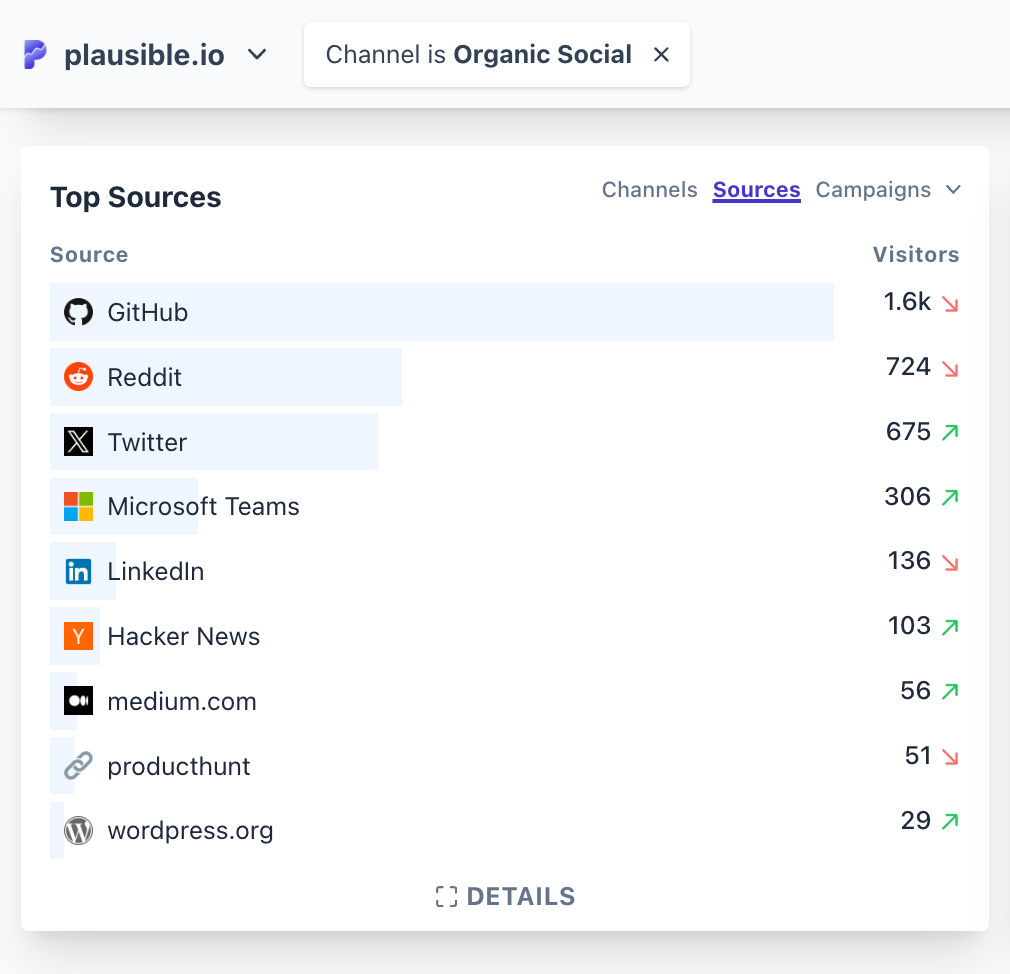The image size is (1010, 974).
Task: Select the Hacker News Y icon
Action: tap(78, 636)
